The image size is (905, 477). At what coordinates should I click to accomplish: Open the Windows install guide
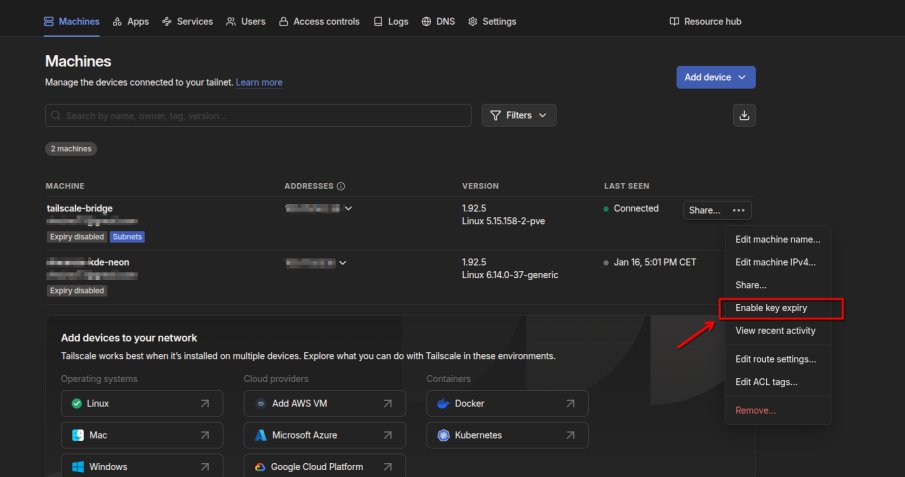142,466
